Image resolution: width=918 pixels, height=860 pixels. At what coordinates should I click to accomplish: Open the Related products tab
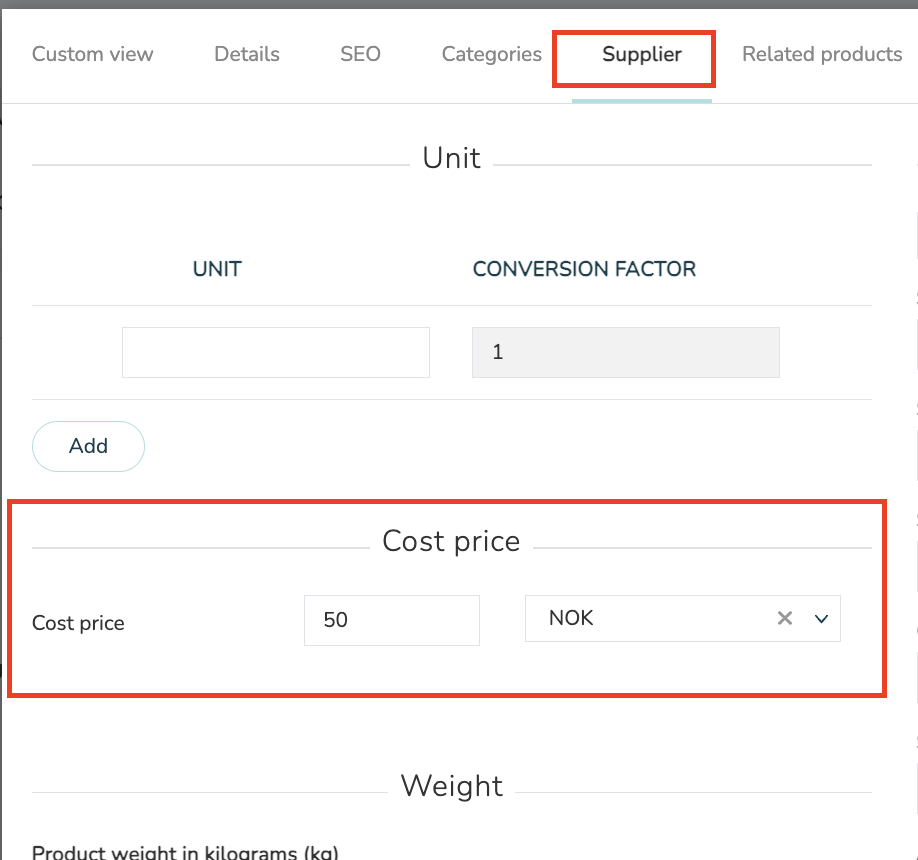coord(822,54)
